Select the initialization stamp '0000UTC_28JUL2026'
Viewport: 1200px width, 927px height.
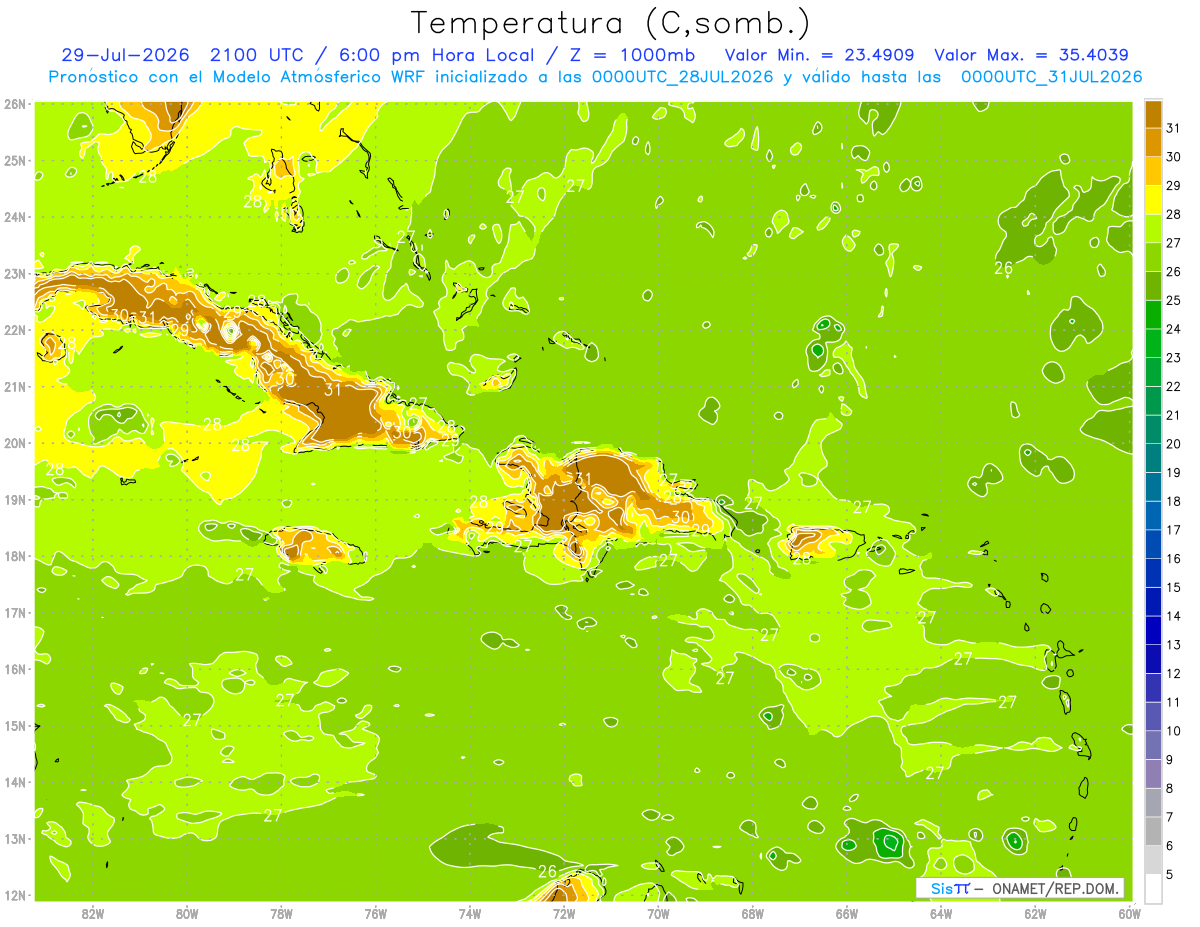684,77
